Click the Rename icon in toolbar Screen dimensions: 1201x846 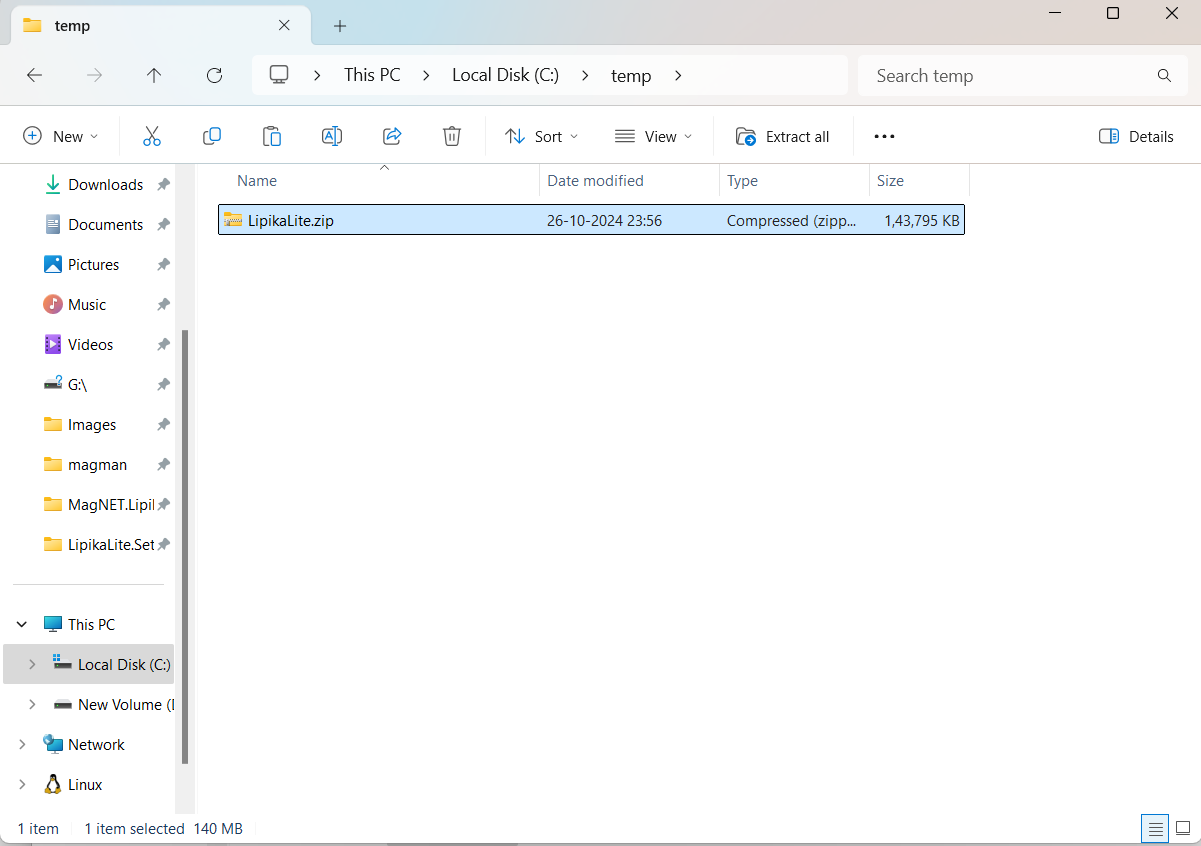pos(332,136)
